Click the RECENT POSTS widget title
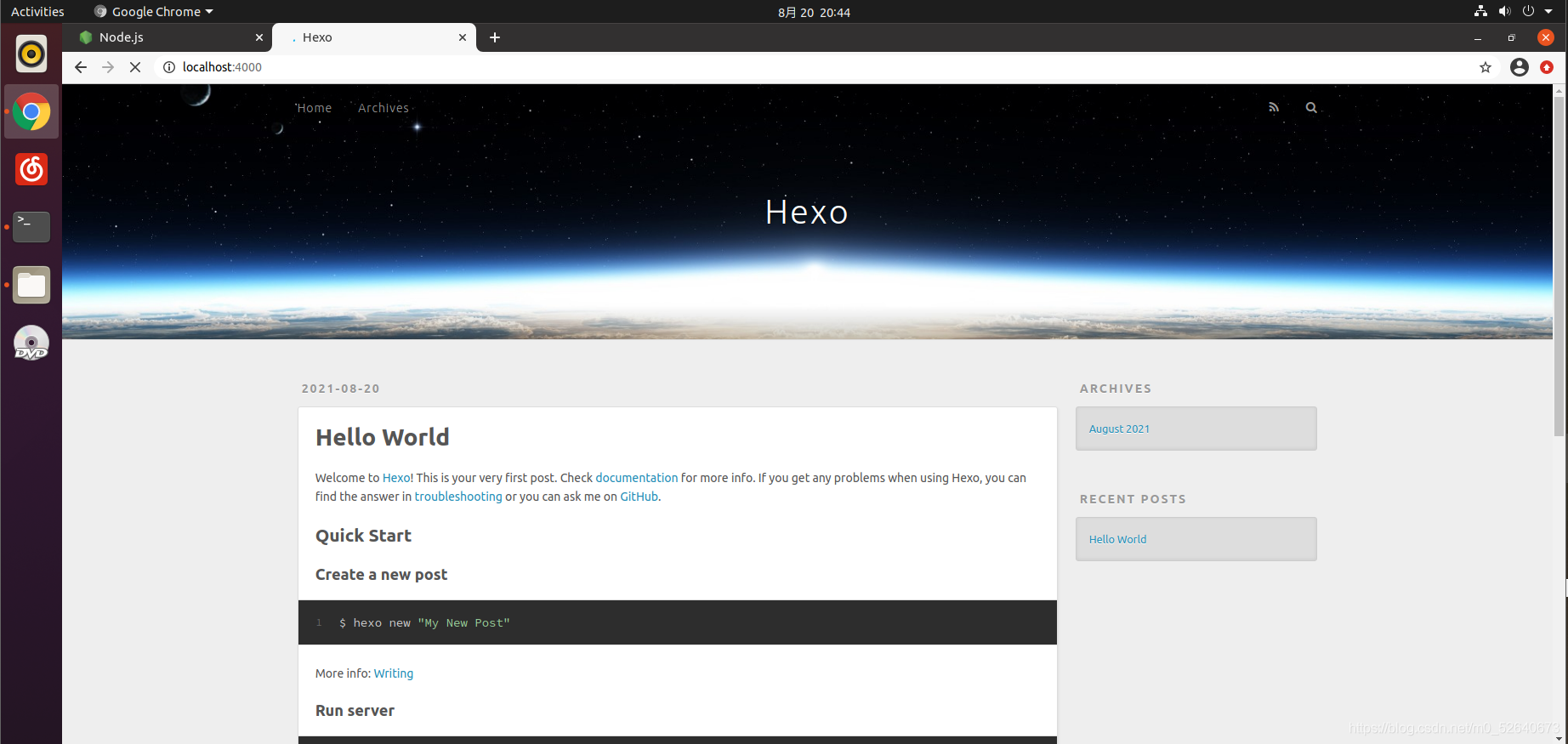The height and width of the screenshot is (744, 1568). point(1133,499)
